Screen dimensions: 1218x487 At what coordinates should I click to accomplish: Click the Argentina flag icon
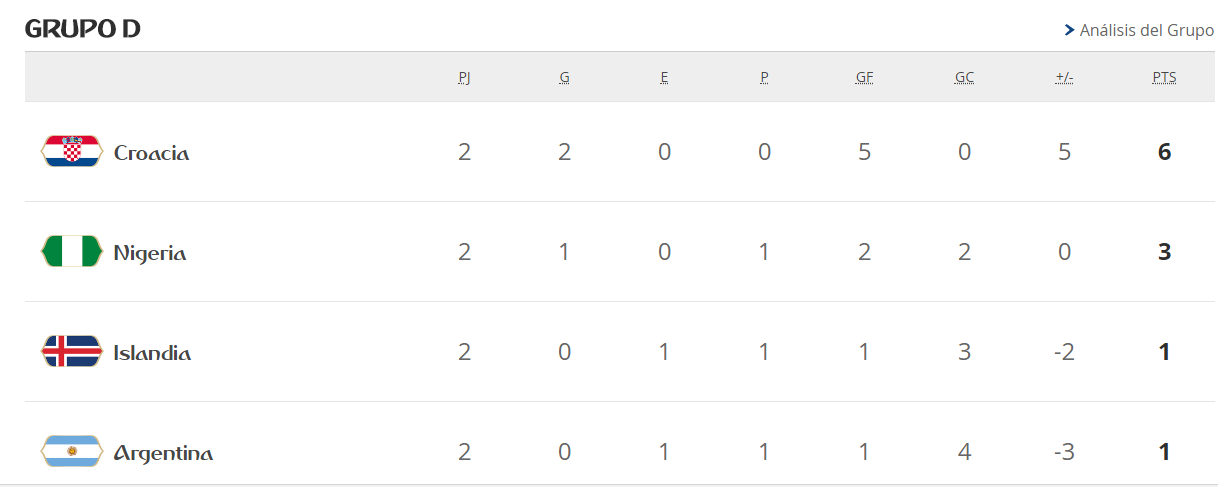pyautogui.click(x=71, y=452)
